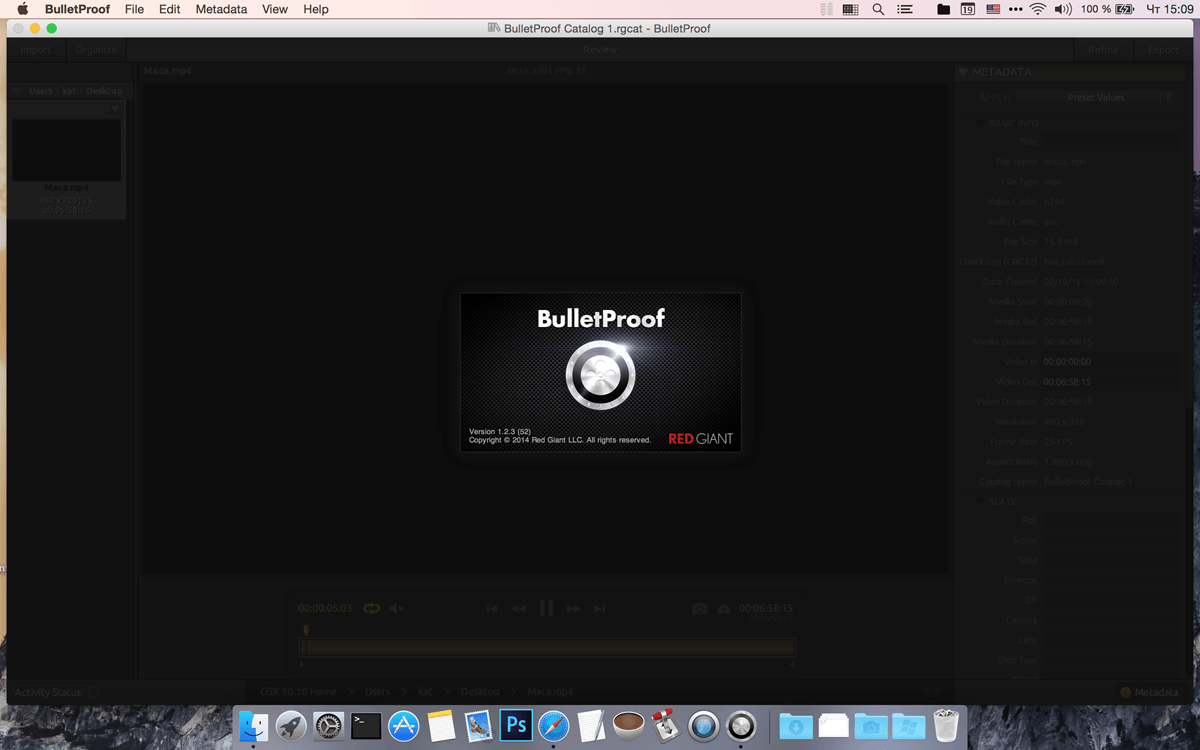Click Maca.mp4 in bottom breadcrumb
Viewport: 1200px width, 750px height.
click(x=548, y=692)
